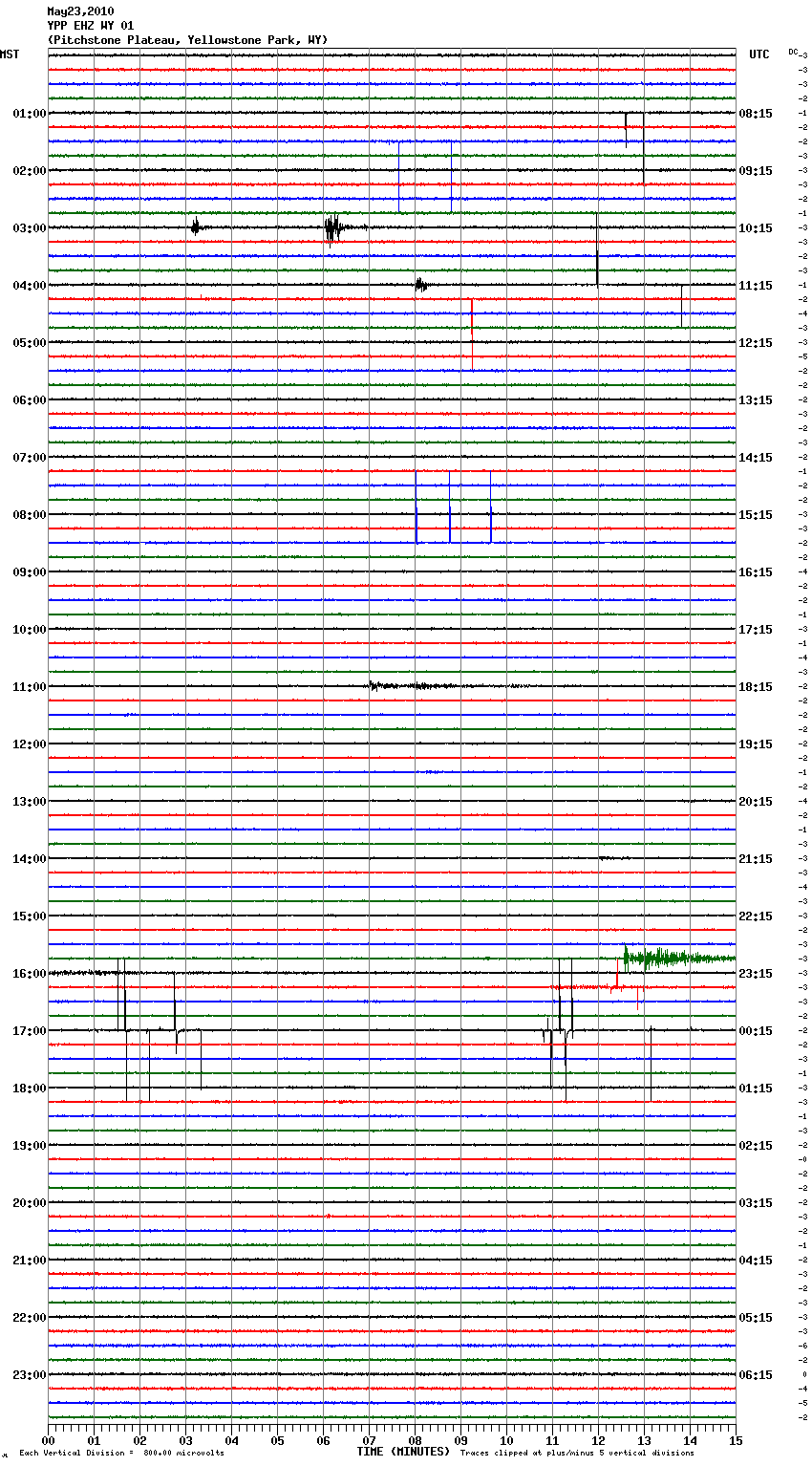Select the 05:00 MST time label
The height and width of the screenshot is (1466, 812).
click(29, 343)
